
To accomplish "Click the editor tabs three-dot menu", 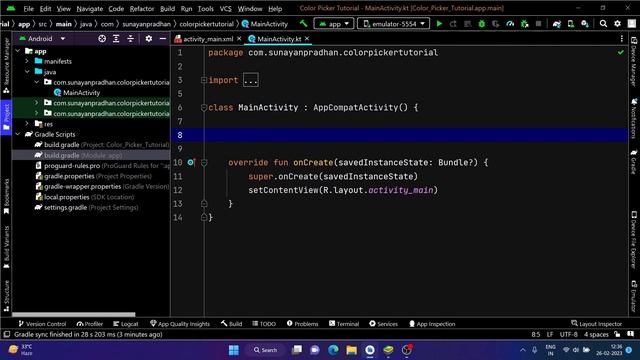I will pyautogui.click(x=622, y=38).
